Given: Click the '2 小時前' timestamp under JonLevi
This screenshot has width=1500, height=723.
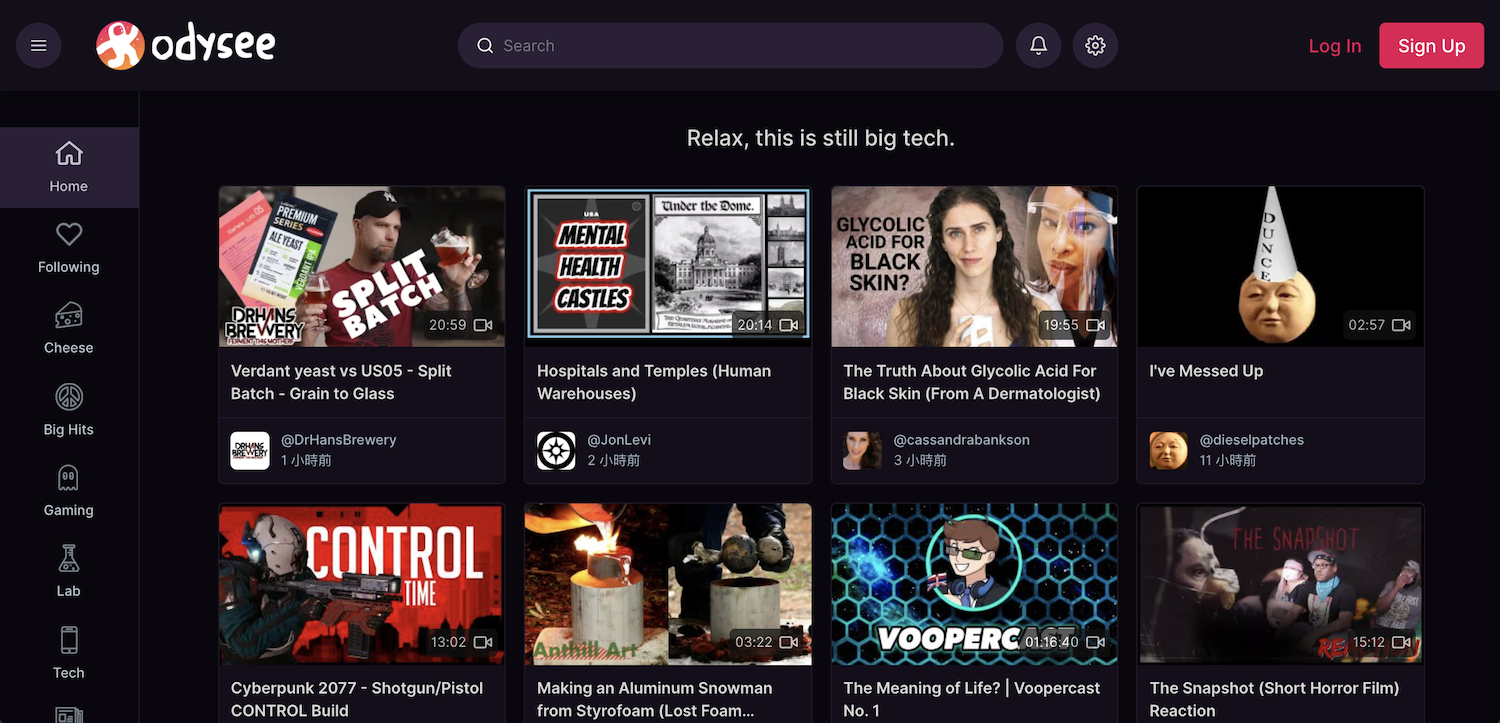Looking at the screenshot, I should (x=613, y=461).
